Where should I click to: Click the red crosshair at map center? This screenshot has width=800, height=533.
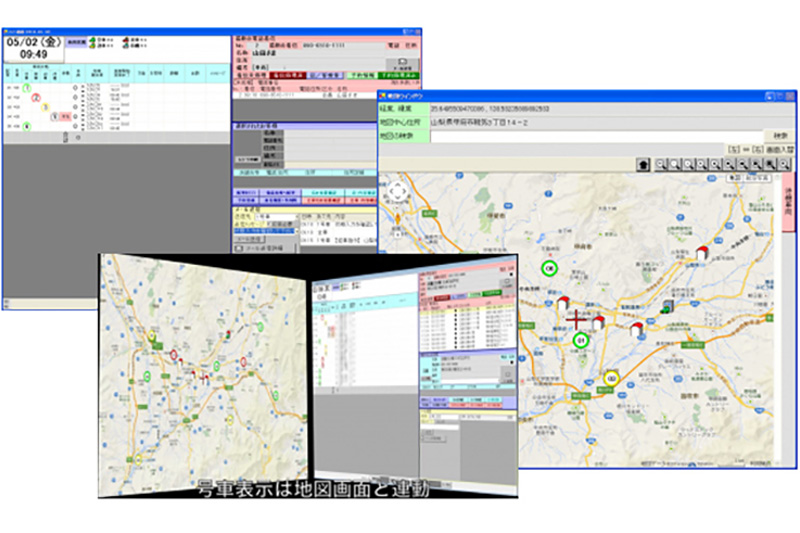click(575, 320)
